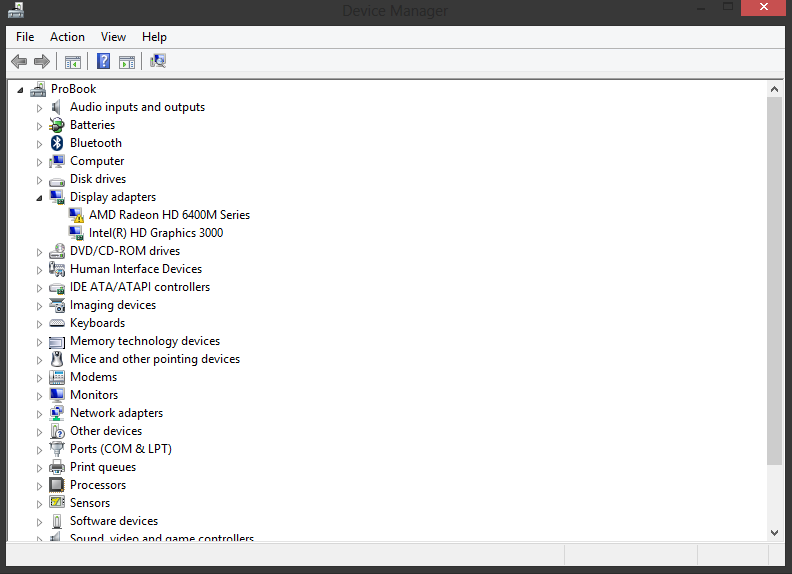Click the AMD Radeon warning device icon
The height and width of the screenshot is (574, 792).
click(76, 215)
